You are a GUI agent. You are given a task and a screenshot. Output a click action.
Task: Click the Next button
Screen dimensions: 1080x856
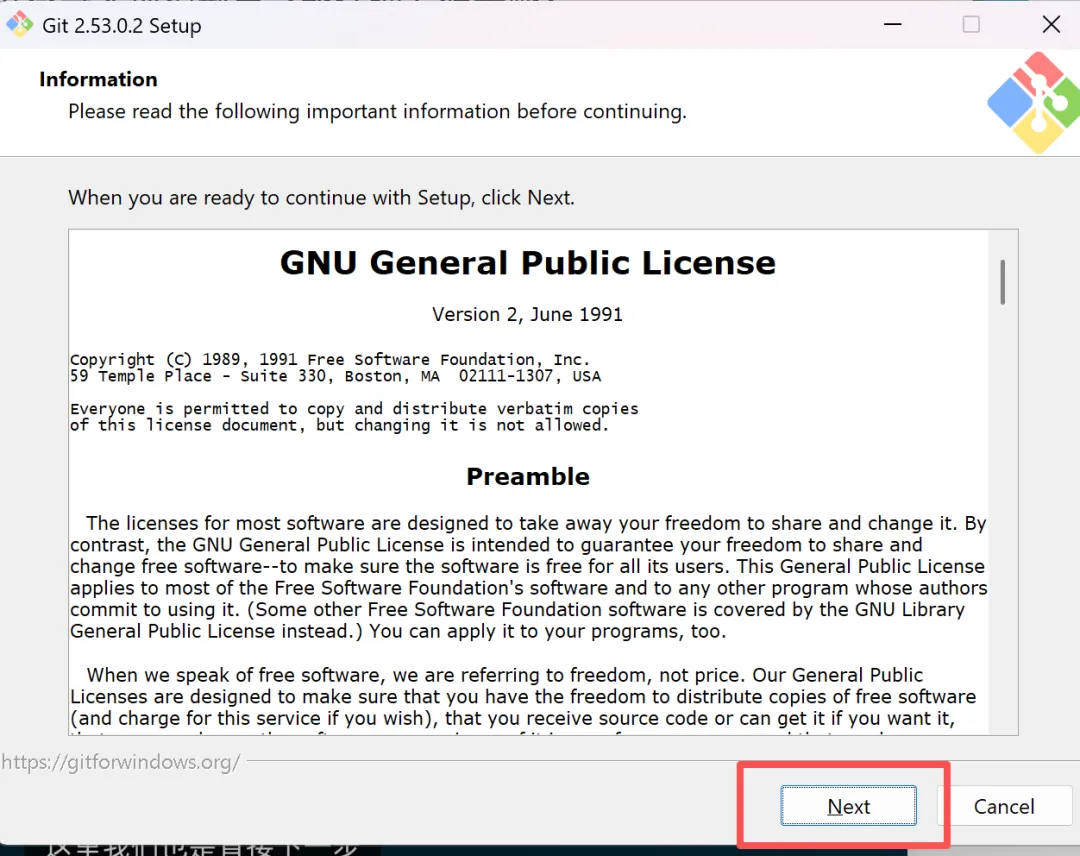tap(848, 805)
